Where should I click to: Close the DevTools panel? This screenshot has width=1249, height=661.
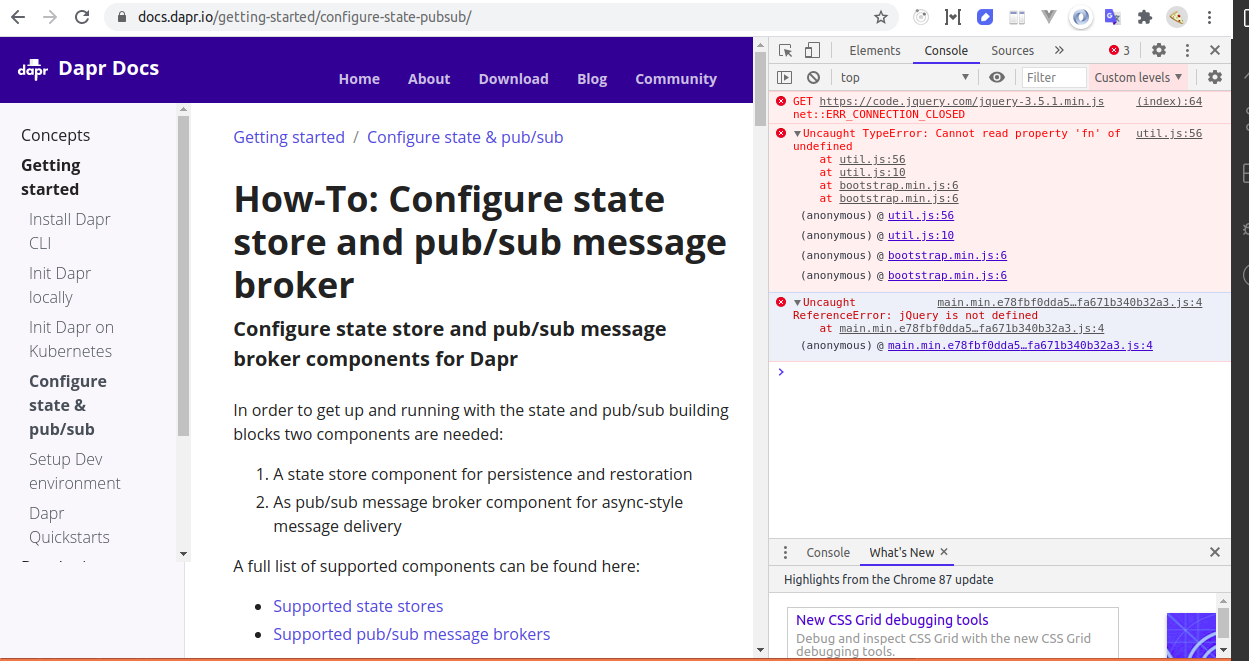1215,50
